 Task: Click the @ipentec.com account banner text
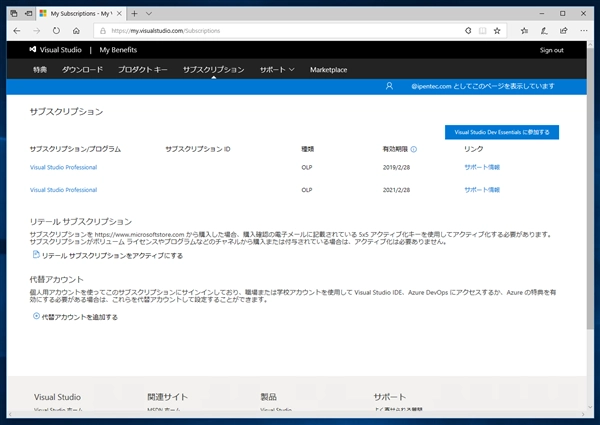pyautogui.click(x=483, y=86)
